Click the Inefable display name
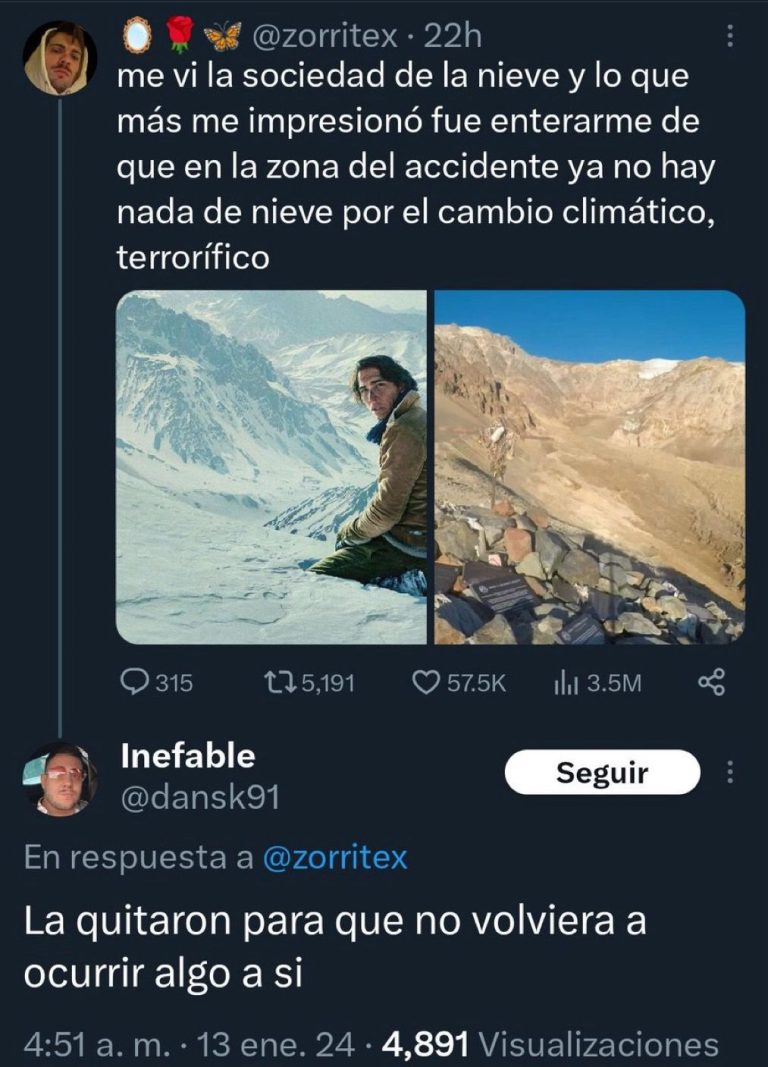This screenshot has width=768, height=1067. (187, 756)
